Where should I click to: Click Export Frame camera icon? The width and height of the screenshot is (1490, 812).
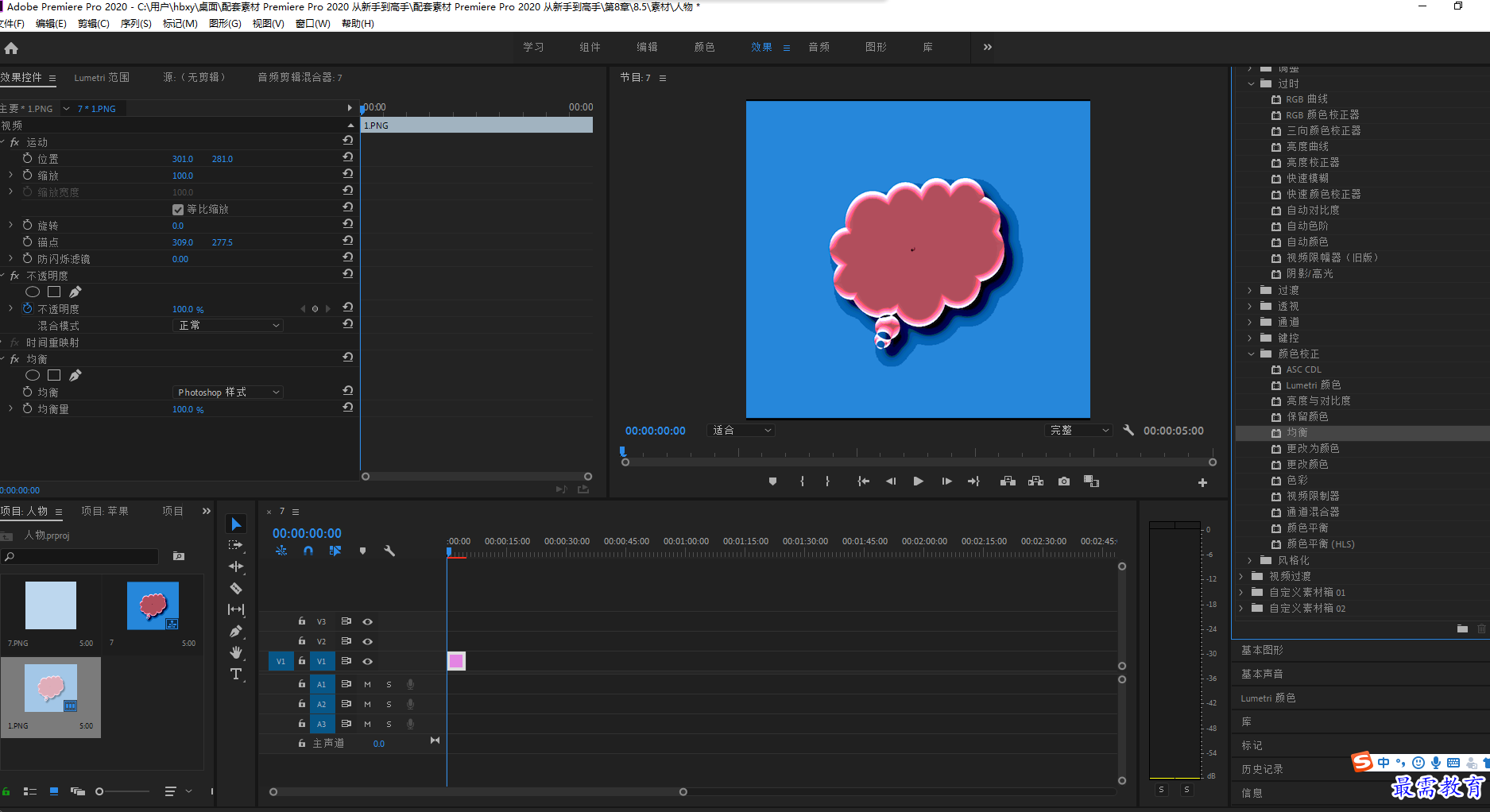(1064, 481)
